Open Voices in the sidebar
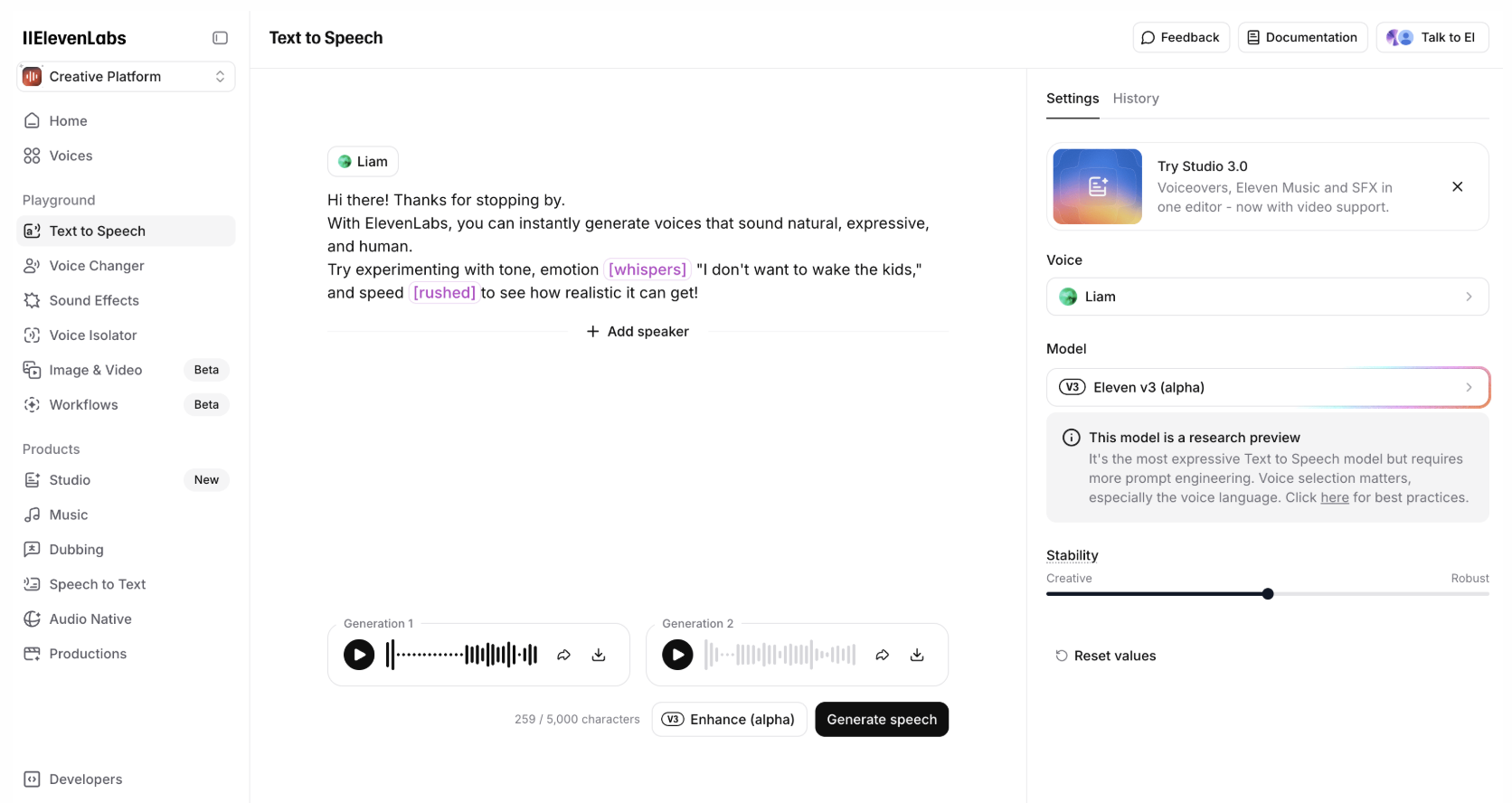 [126, 156]
